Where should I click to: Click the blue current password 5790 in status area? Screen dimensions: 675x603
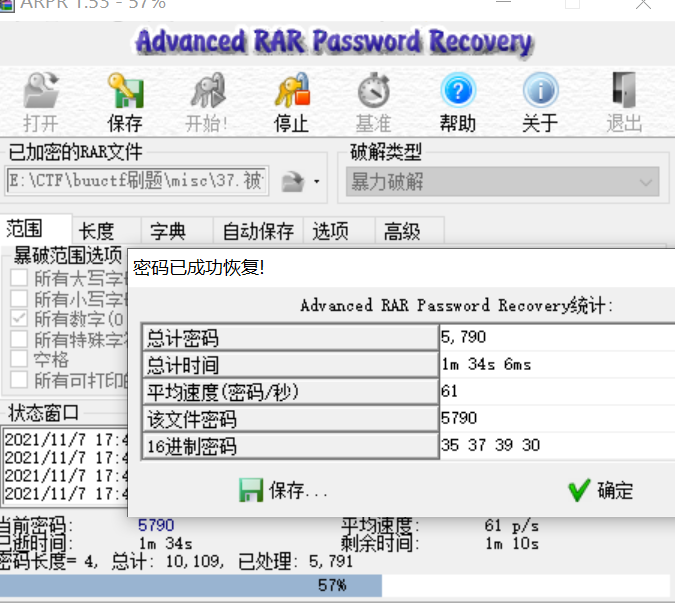(156, 525)
